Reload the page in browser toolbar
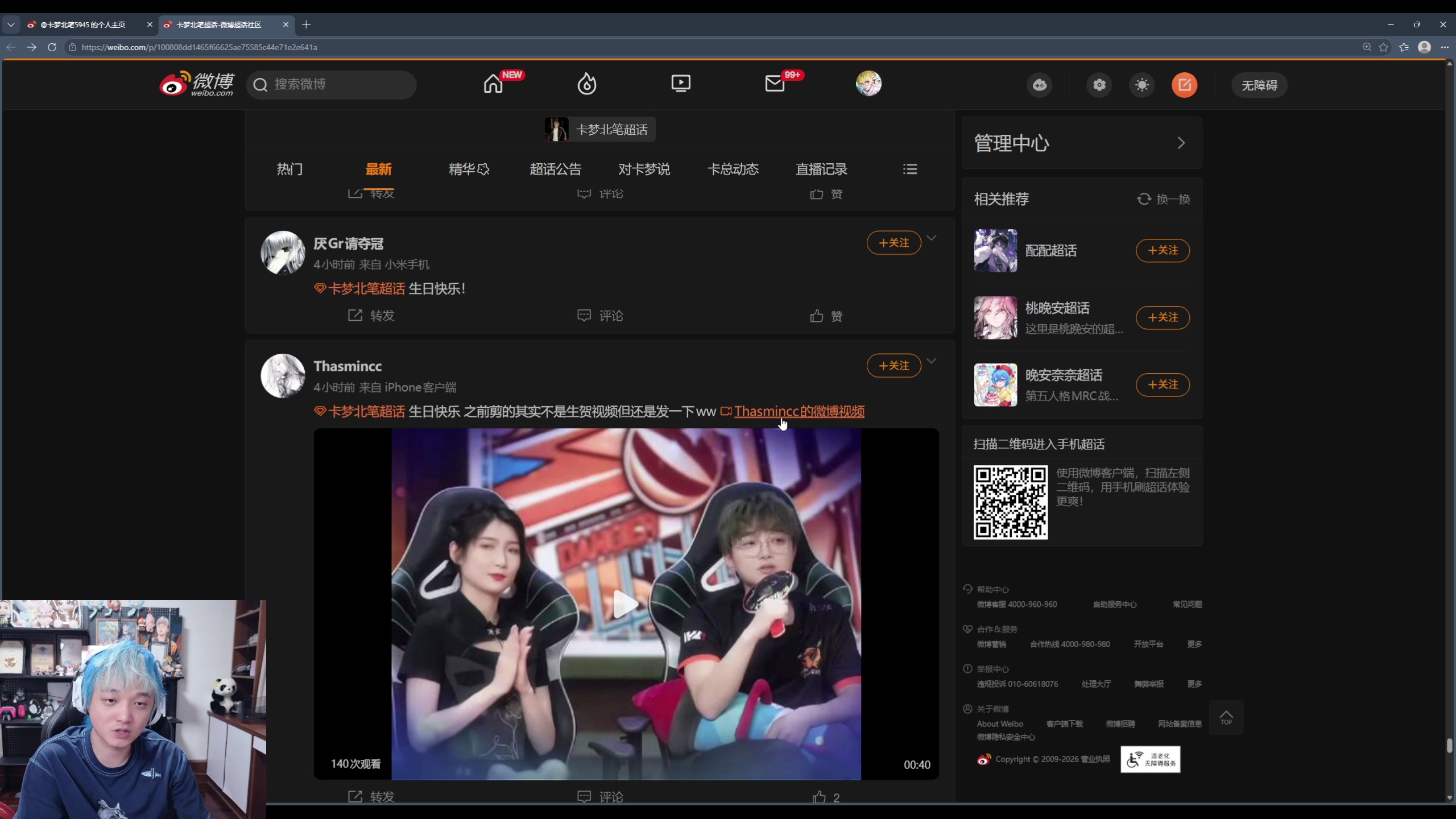1456x819 pixels. [52, 47]
